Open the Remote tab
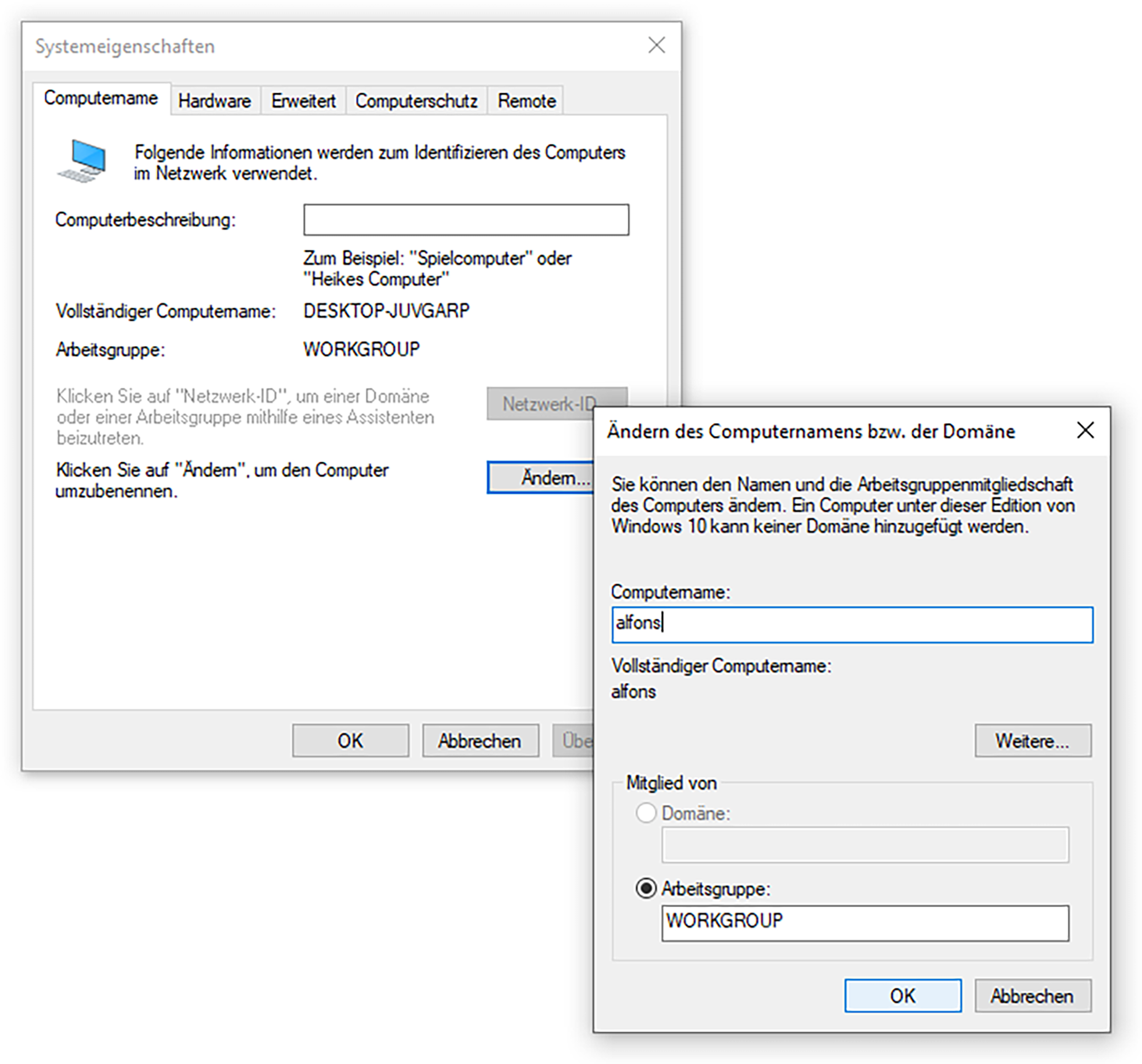 click(526, 101)
